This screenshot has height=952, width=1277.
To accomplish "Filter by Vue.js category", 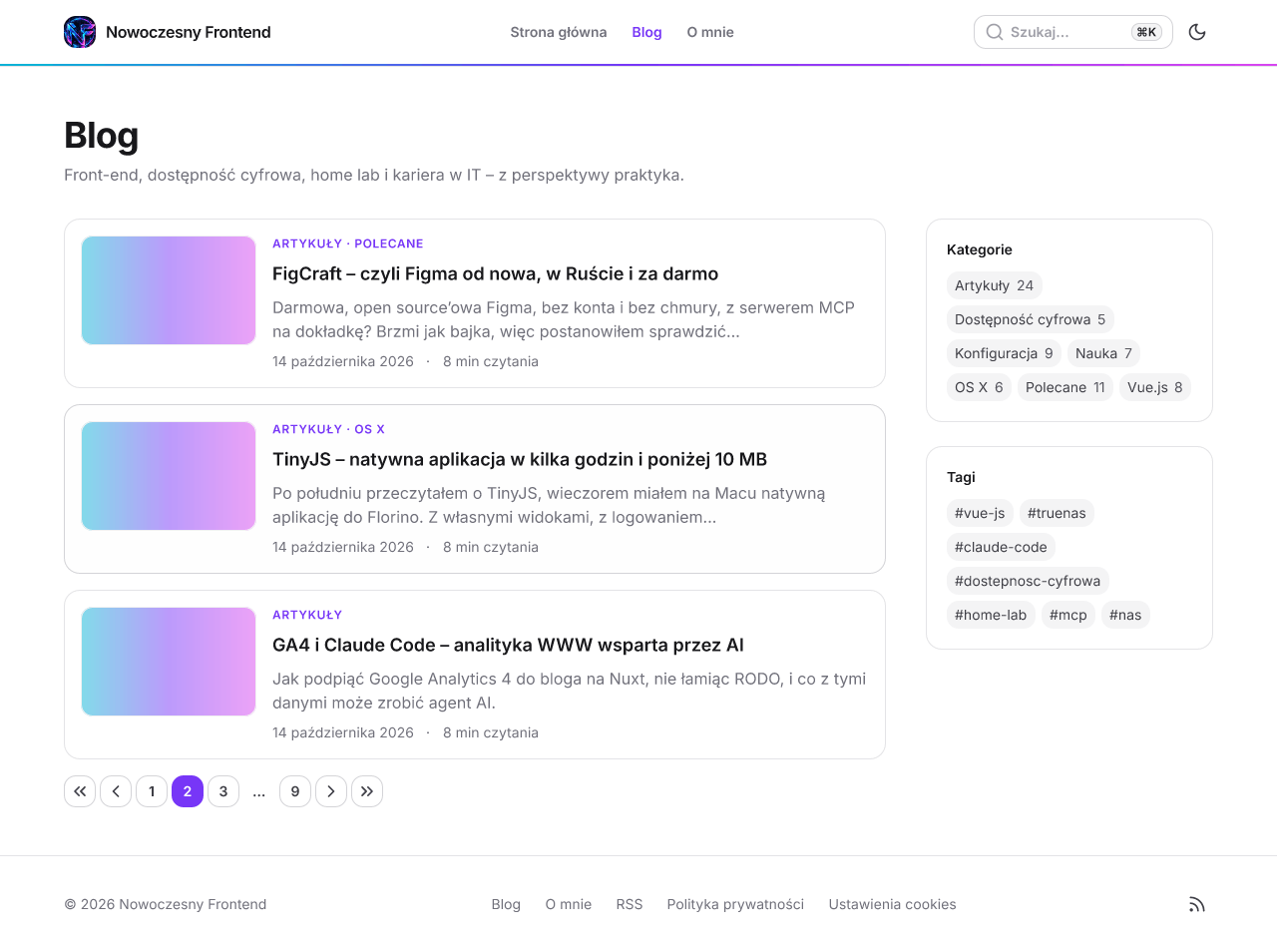I will point(1155,387).
